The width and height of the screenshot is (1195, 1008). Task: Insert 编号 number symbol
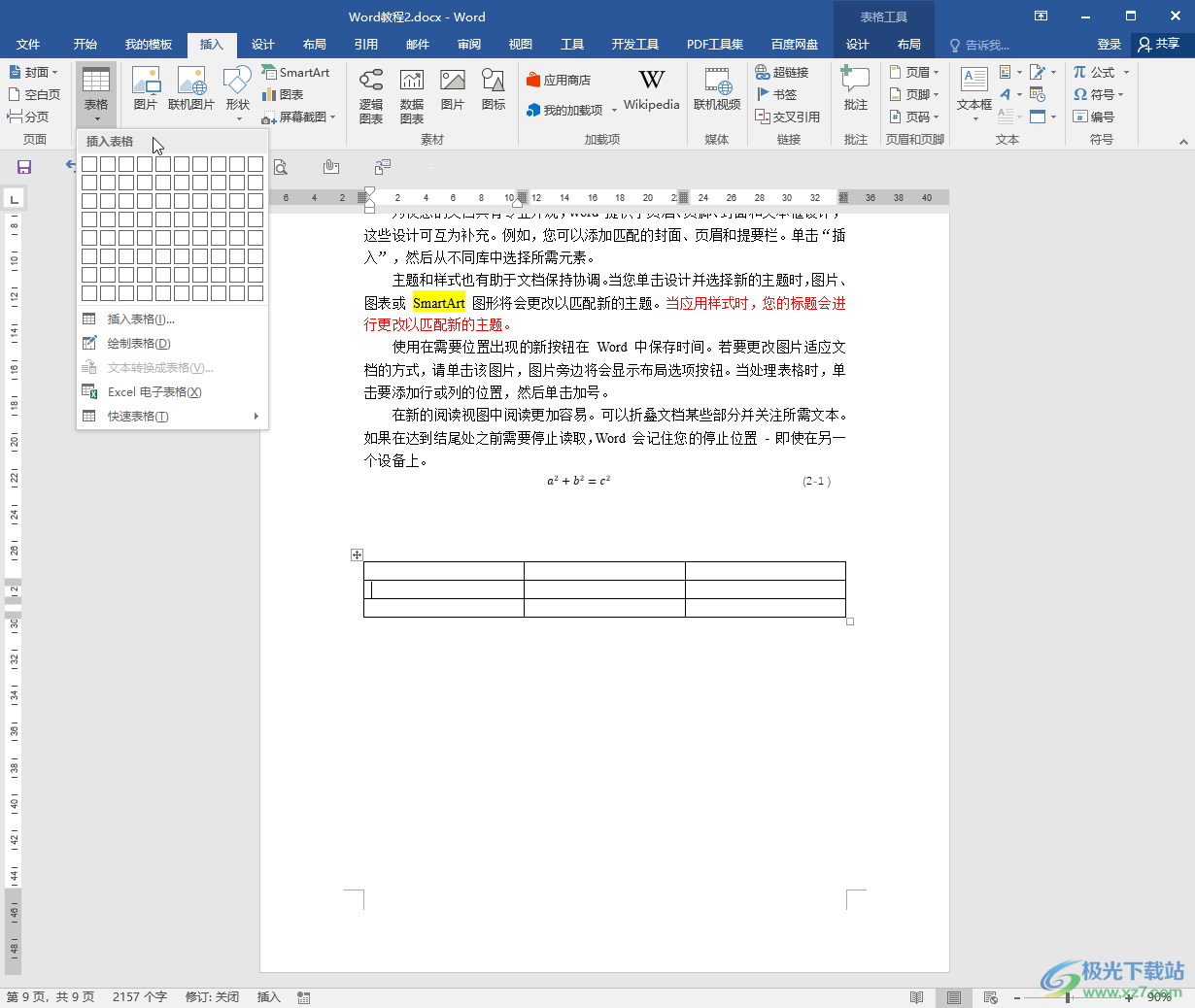click(1094, 117)
